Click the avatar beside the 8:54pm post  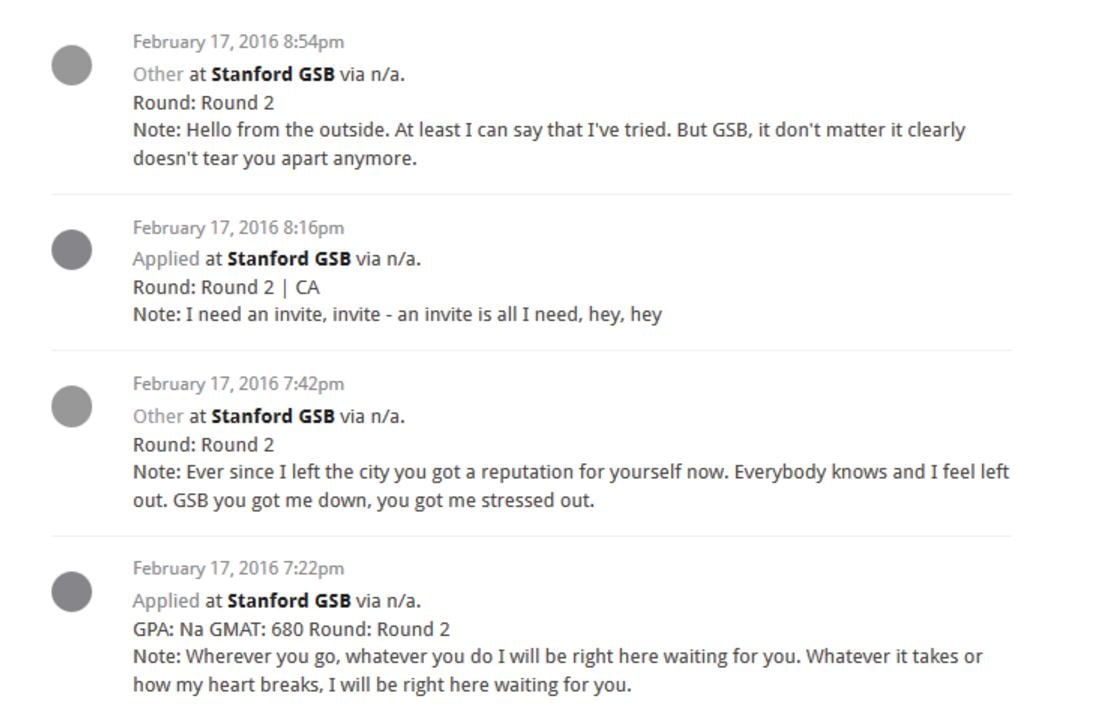point(72,65)
